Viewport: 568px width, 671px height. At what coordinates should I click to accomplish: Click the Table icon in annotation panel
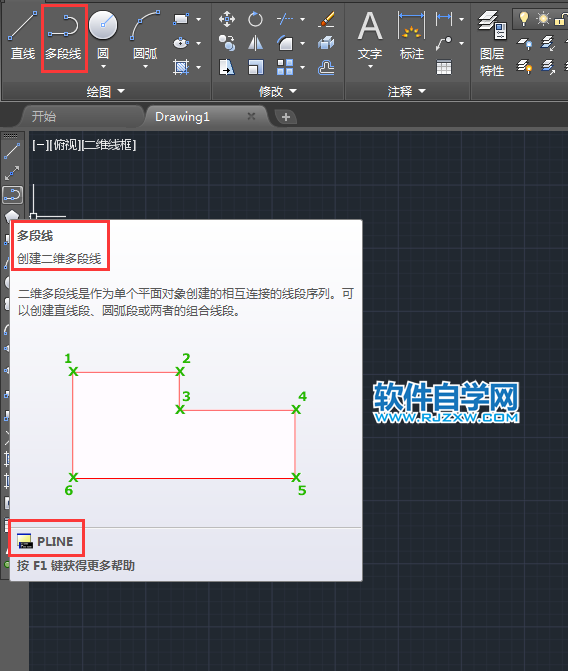click(444, 67)
